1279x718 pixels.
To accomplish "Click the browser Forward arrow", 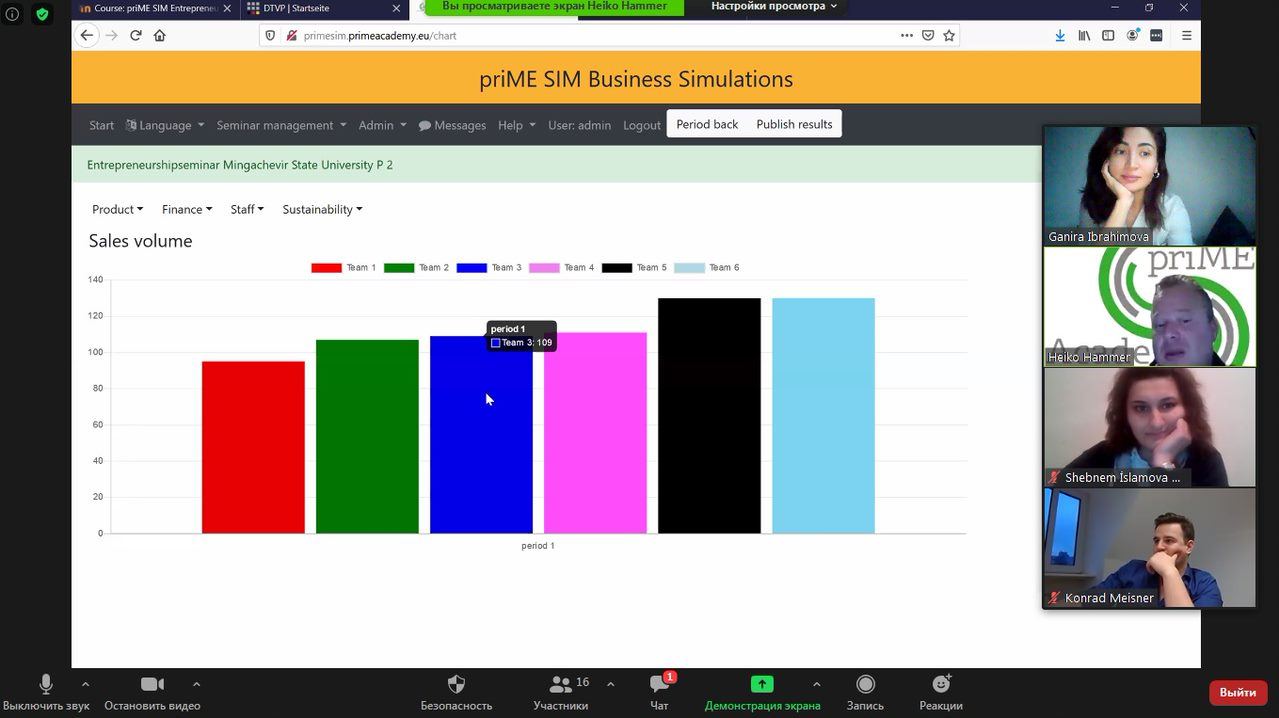I will click(111, 35).
